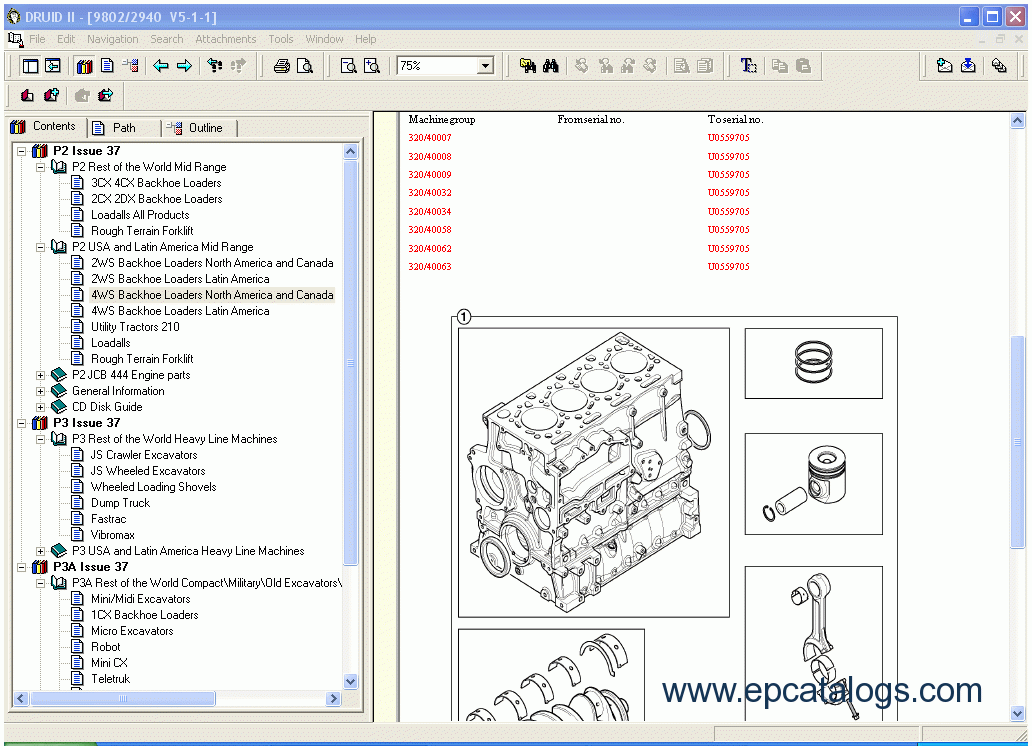Open machine group 320/40063 link

coord(430,267)
